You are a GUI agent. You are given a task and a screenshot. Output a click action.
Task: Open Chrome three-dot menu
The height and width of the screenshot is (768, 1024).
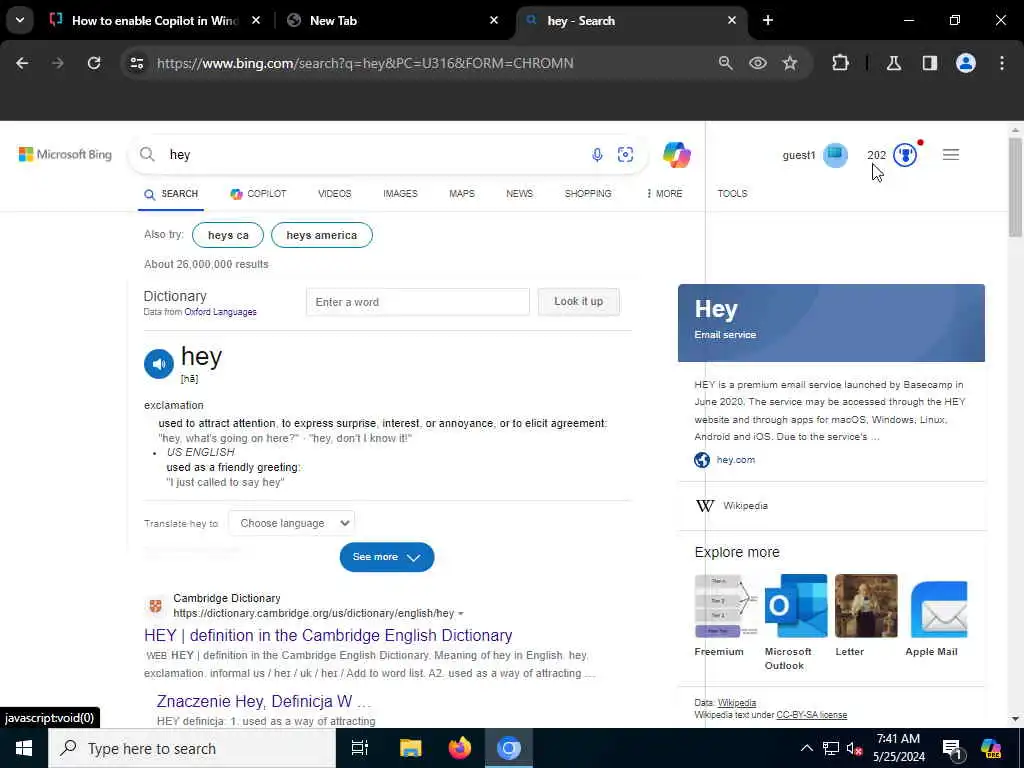click(x=1002, y=63)
